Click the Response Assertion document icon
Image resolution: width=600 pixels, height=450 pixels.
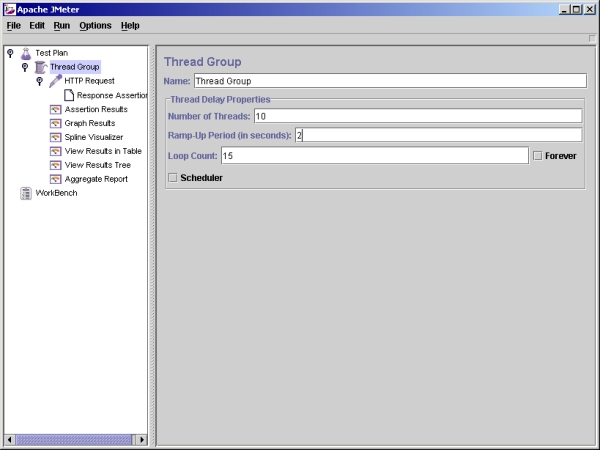coord(69,95)
